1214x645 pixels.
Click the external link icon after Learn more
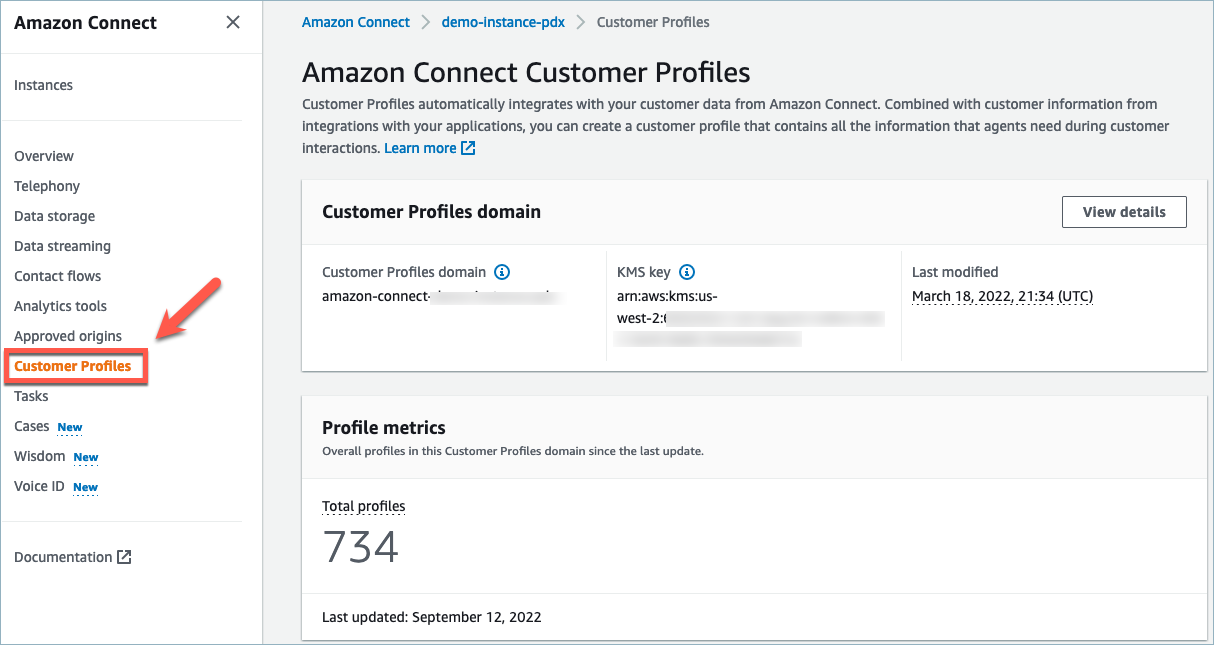pos(466,147)
